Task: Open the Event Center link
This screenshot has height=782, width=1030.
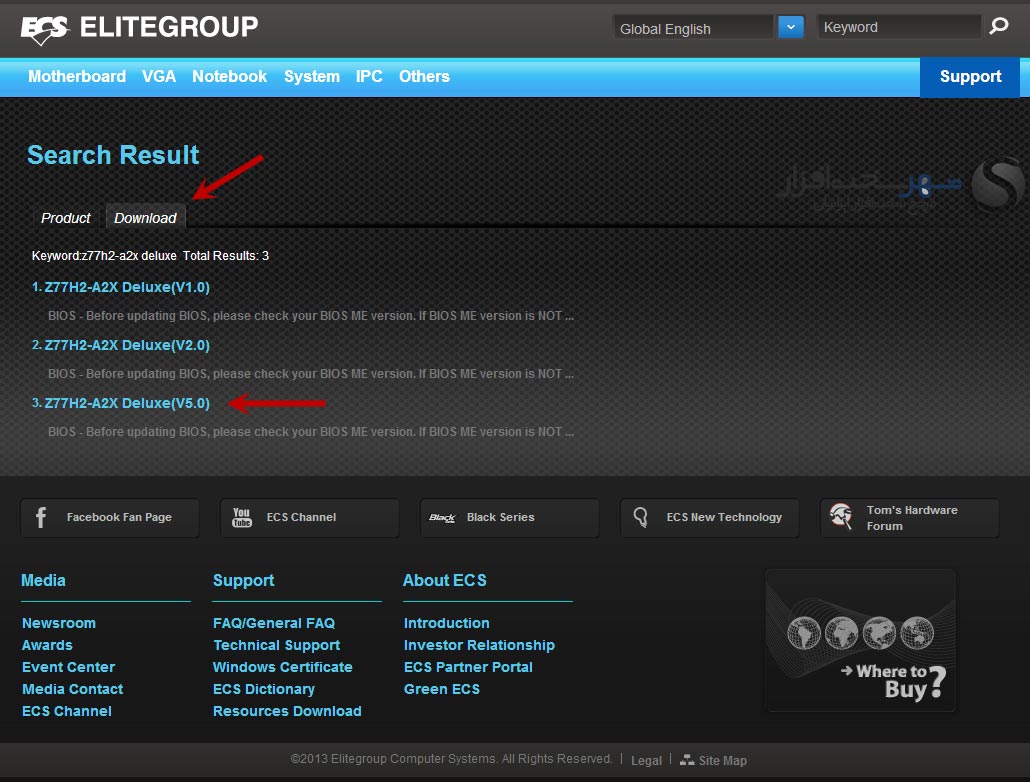Action: click(x=68, y=667)
